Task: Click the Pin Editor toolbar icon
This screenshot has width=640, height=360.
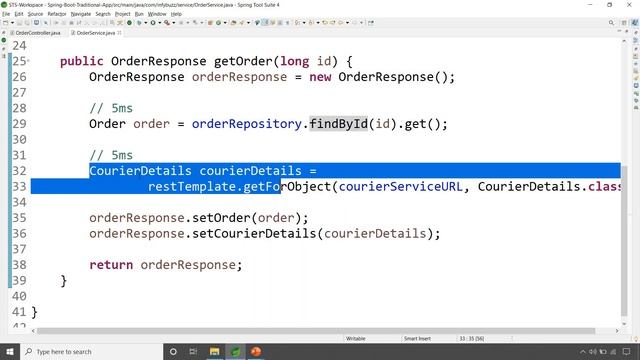Action: 371,22
